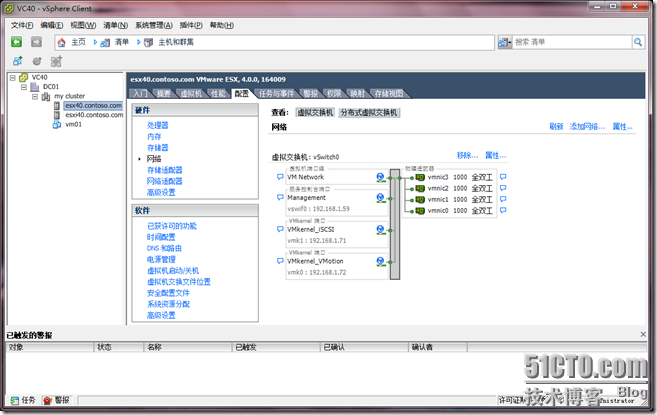Click the globe icon in VMkernel_VMotion
Viewport: 657px width, 415px height.
coord(380,261)
